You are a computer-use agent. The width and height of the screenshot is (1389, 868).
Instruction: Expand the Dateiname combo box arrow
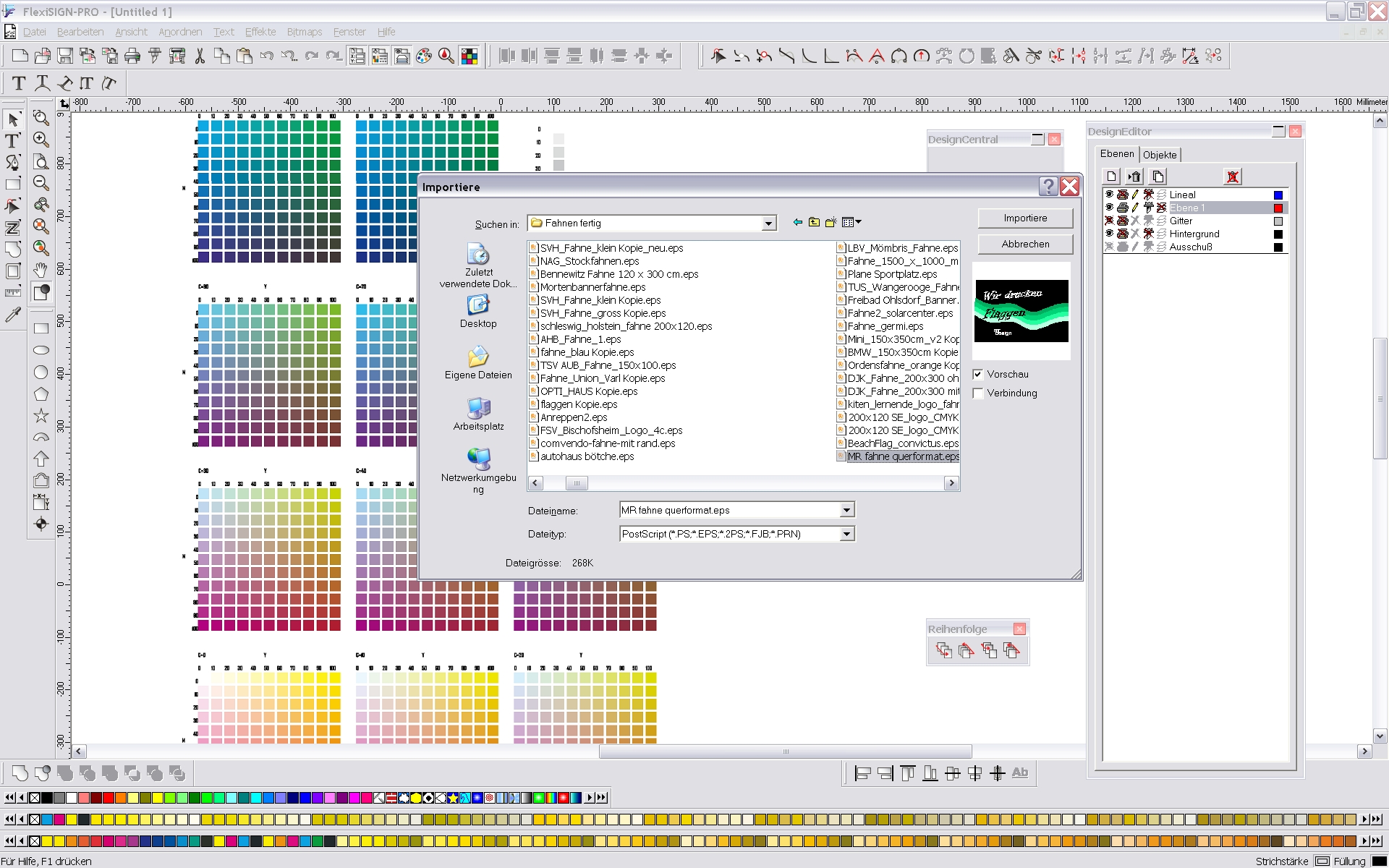pos(846,510)
